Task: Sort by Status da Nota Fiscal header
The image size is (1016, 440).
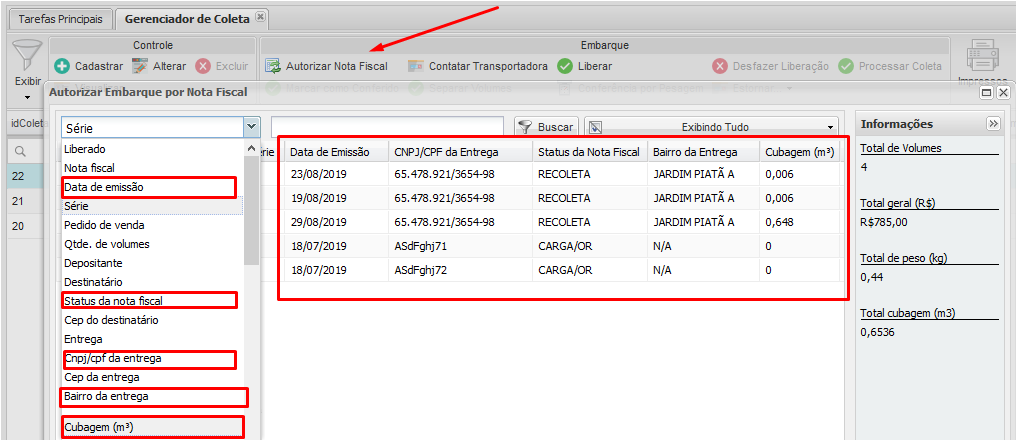Action: point(590,152)
